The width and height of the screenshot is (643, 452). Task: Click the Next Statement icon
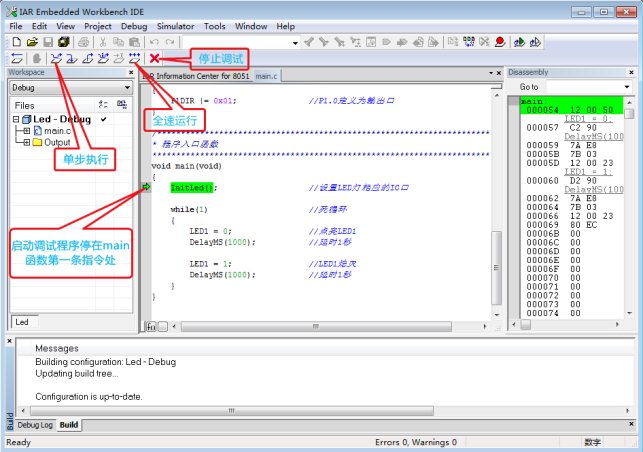pyautogui.click(x=103, y=58)
